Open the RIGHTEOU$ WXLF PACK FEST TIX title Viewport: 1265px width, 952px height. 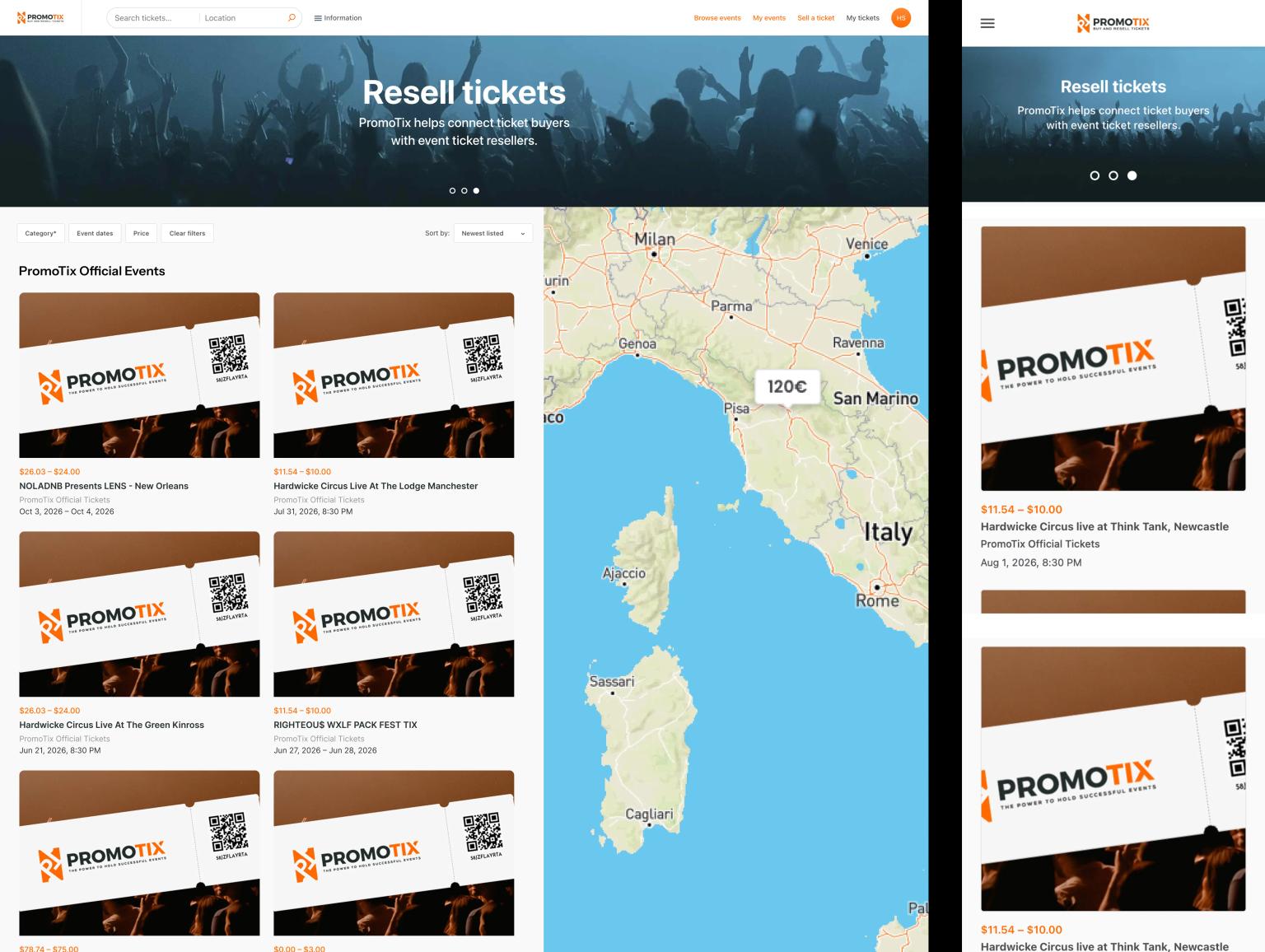click(345, 725)
